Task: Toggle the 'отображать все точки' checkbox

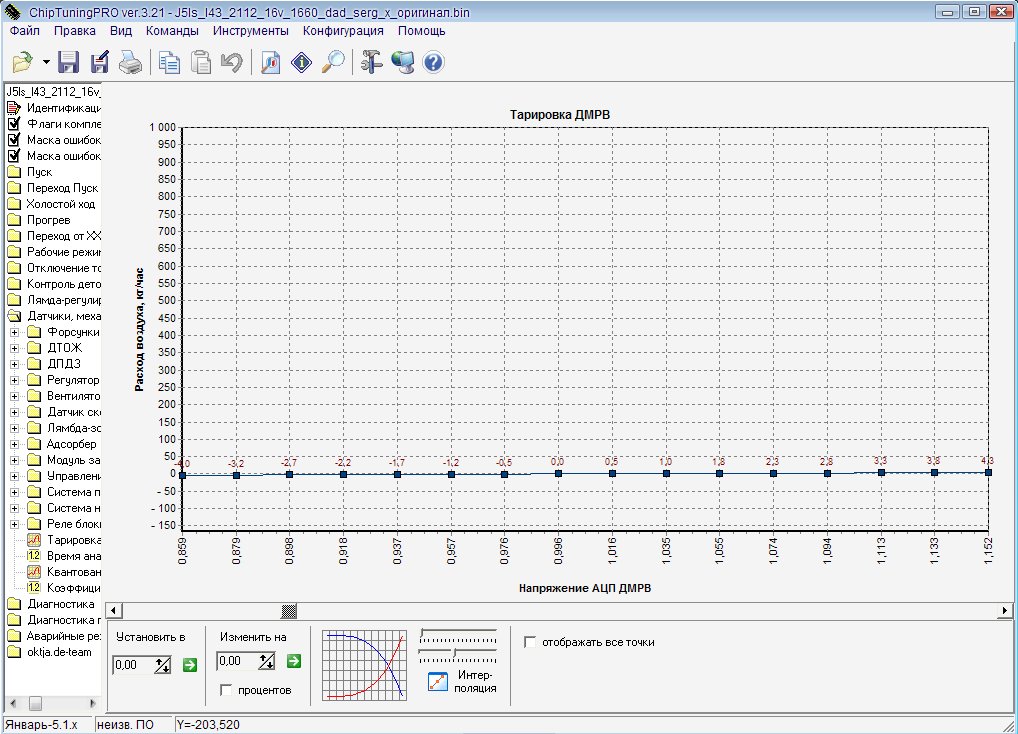Action: pos(530,642)
